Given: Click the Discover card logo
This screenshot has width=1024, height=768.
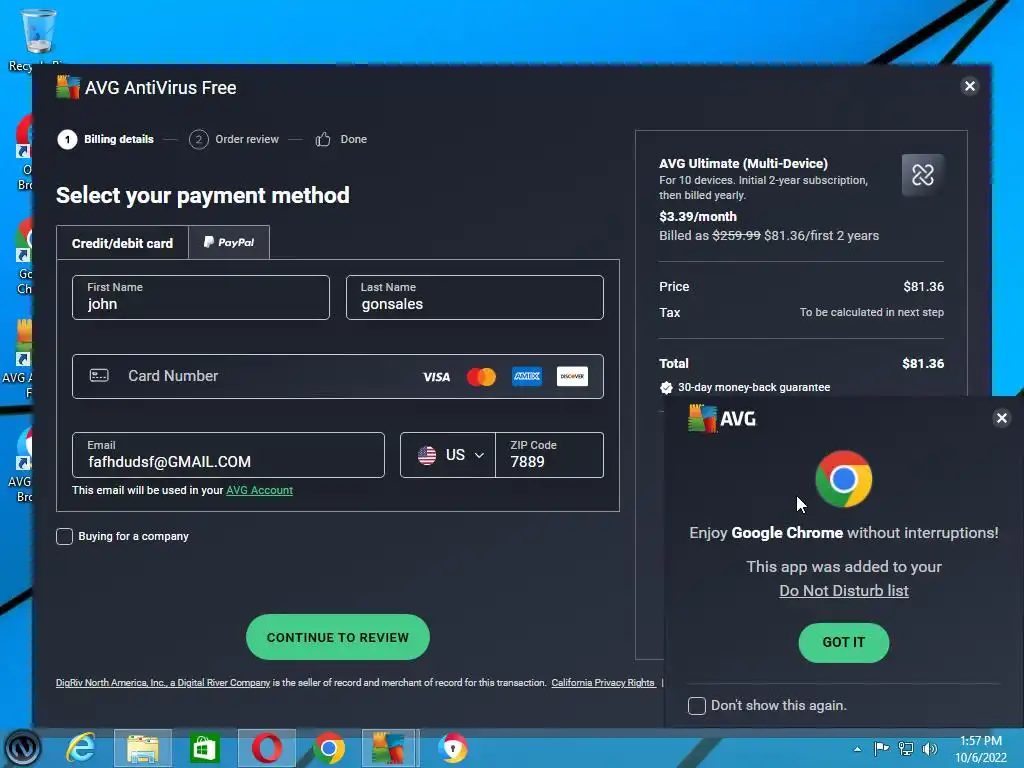Looking at the screenshot, I should 572,376.
